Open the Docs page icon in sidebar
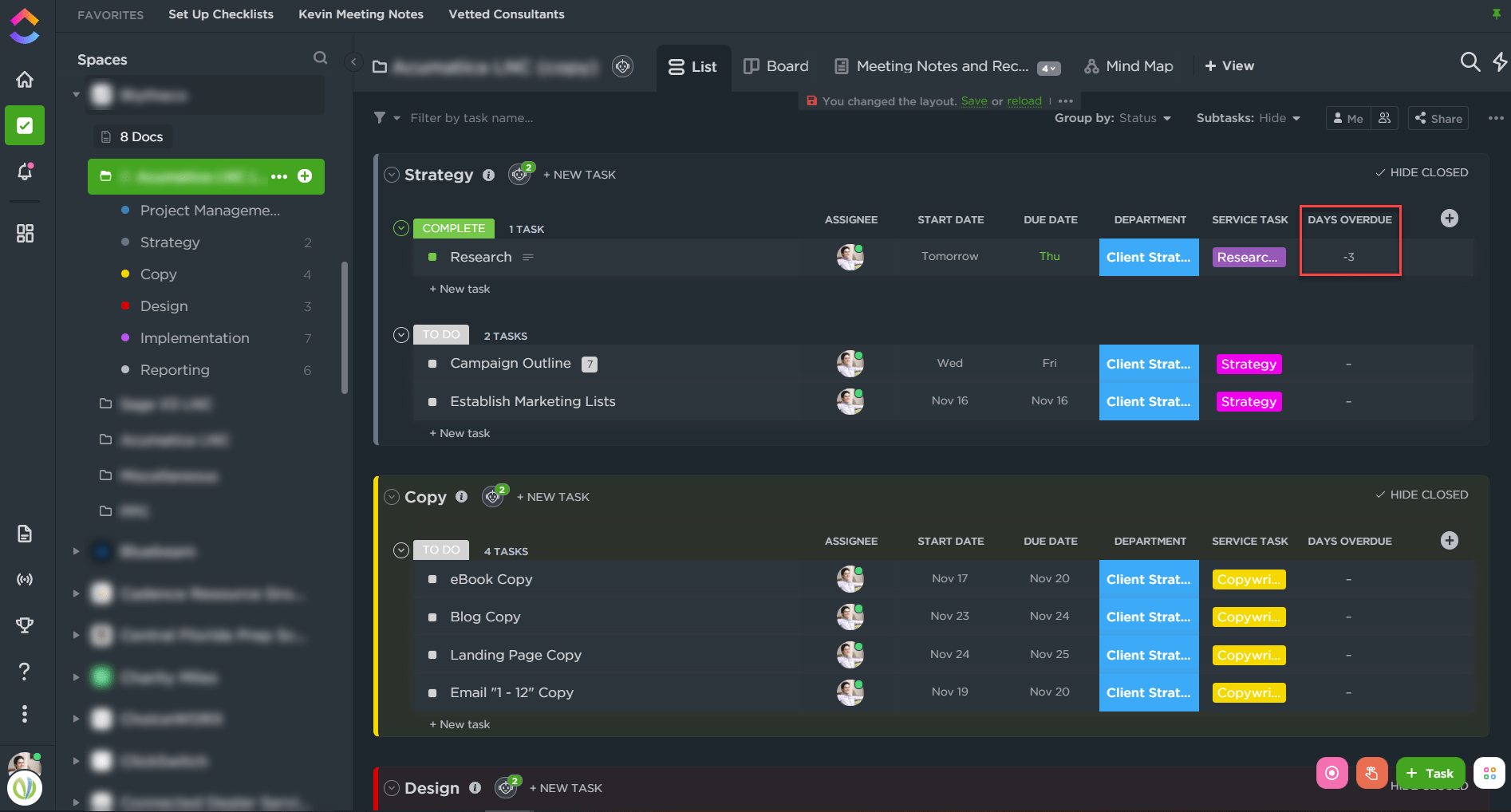 point(25,534)
